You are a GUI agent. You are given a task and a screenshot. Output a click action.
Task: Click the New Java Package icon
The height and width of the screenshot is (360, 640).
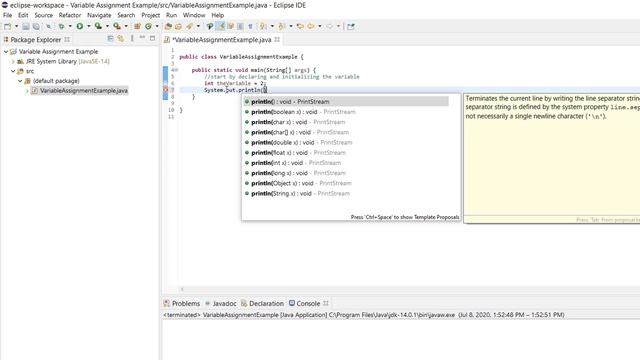(137, 27)
